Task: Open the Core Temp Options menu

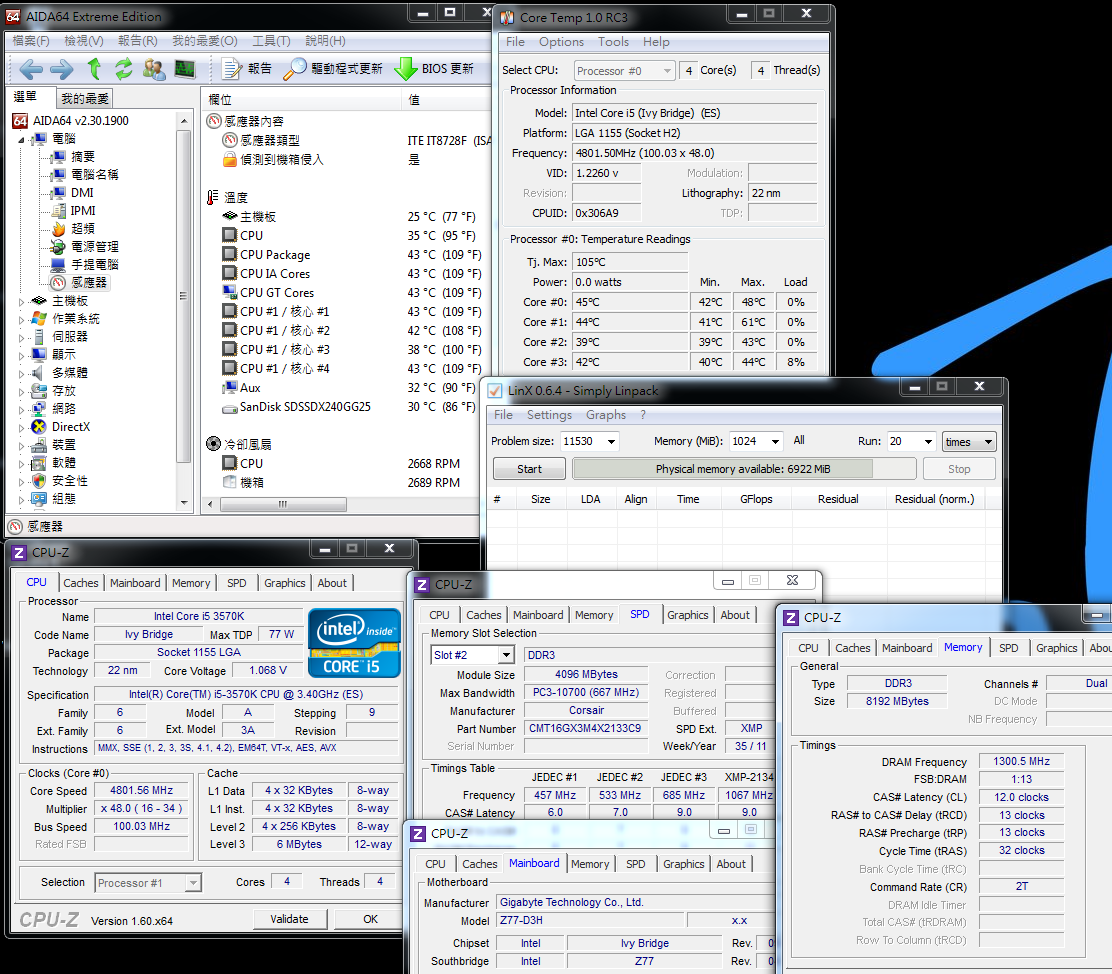Action: click(x=561, y=42)
